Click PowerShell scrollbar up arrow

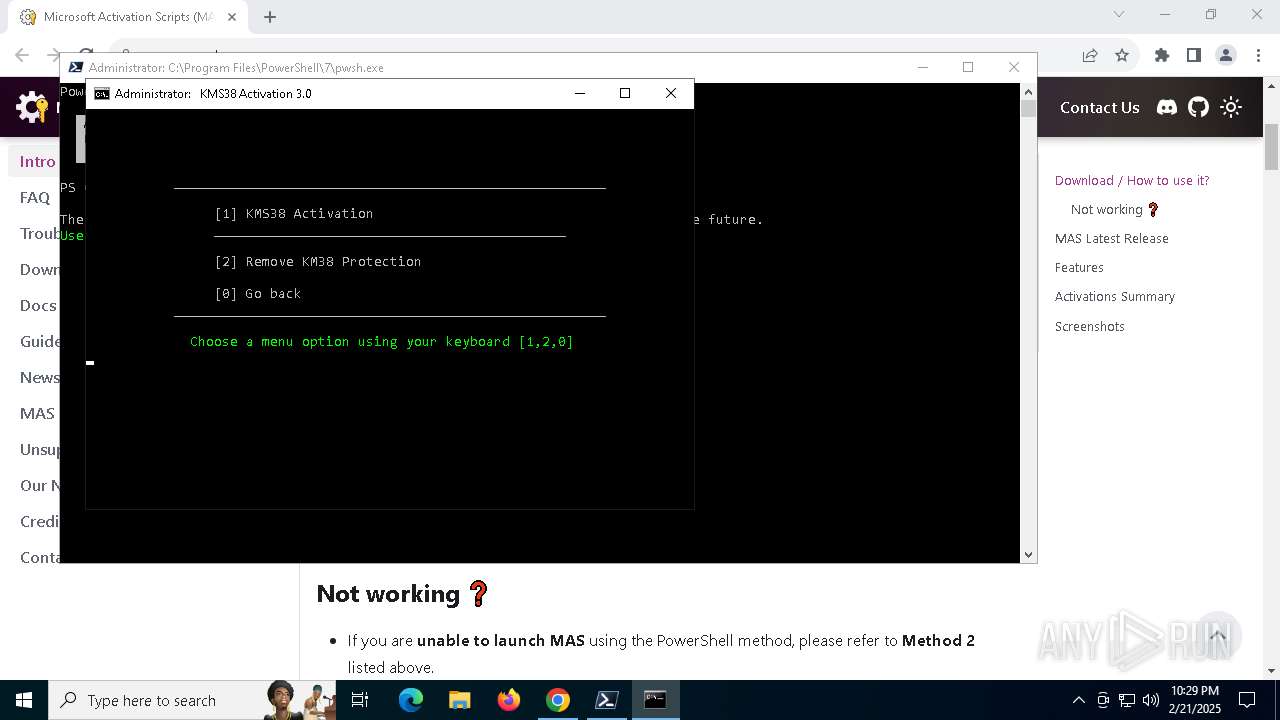click(1028, 91)
